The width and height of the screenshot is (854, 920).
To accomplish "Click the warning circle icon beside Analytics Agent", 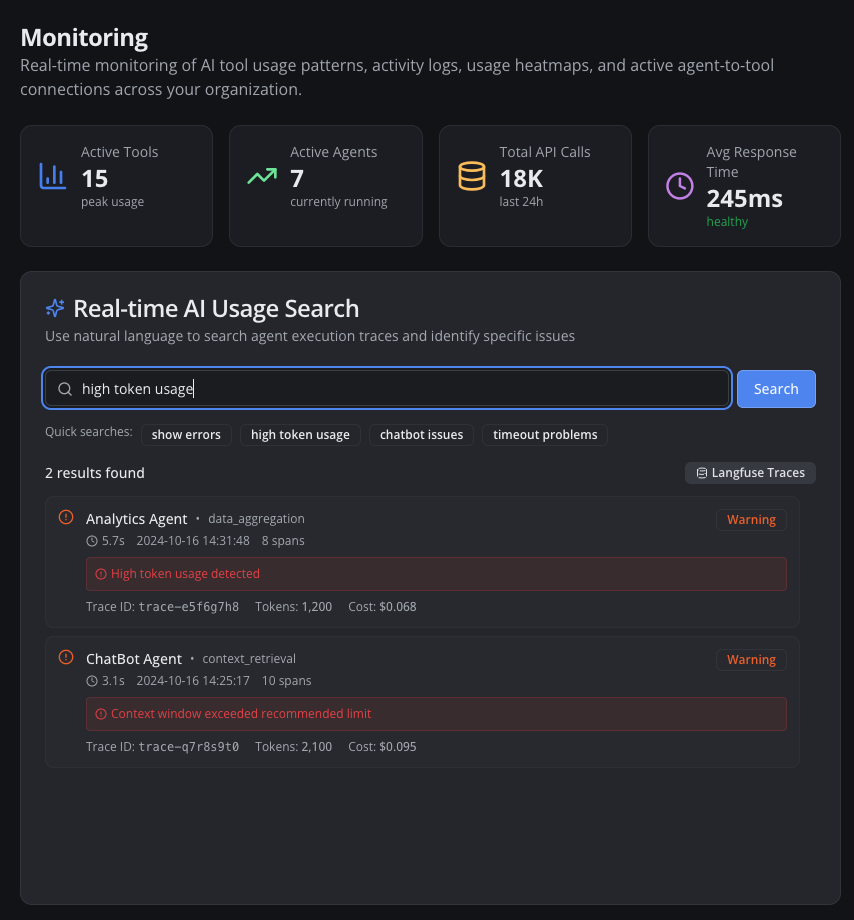I will (65, 517).
